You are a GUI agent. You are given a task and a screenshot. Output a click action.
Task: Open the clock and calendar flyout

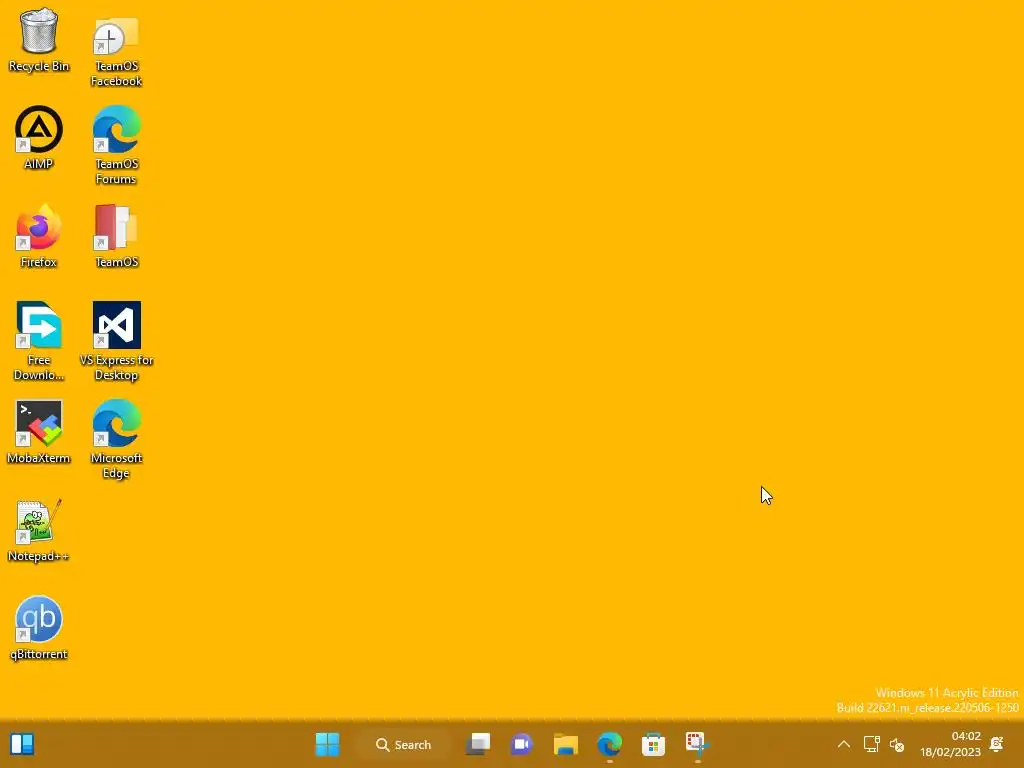click(950, 744)
